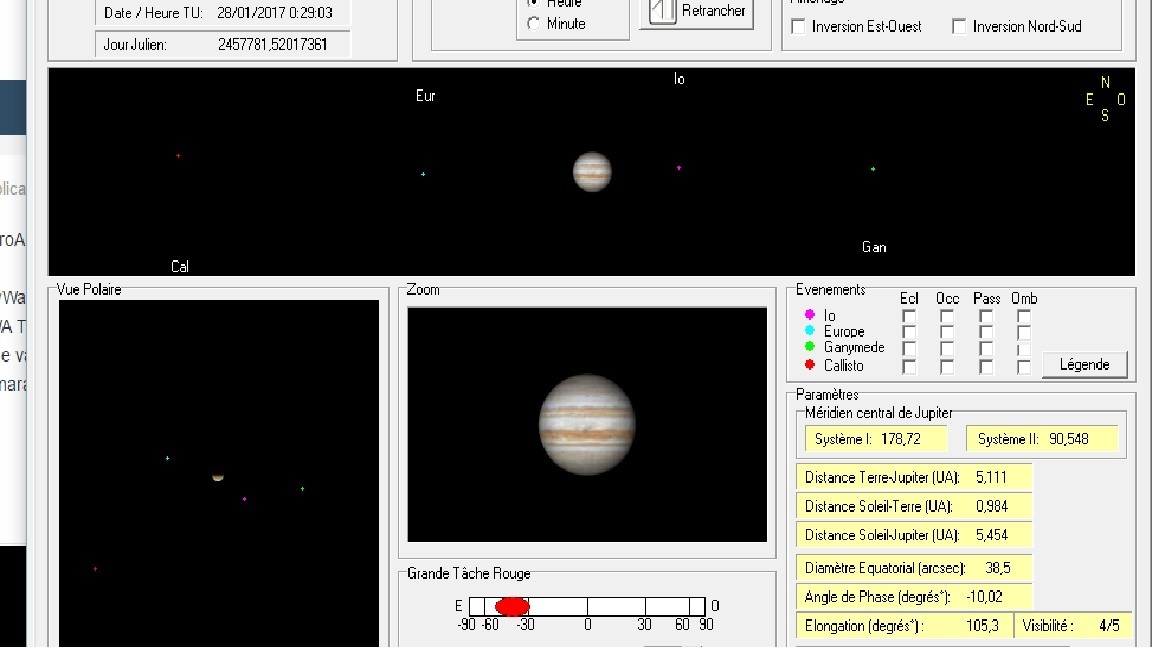Tick the Callisto Omb event checkbox
Viewport: 1152px width, 648px height.
coord(1023,367)
